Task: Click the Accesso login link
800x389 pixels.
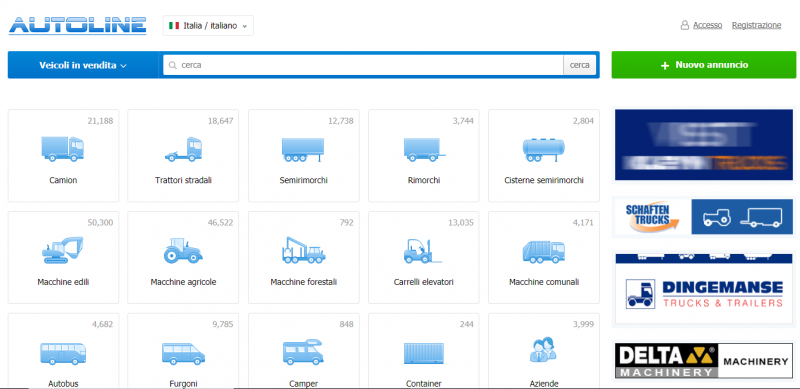Action: (708, 25)
